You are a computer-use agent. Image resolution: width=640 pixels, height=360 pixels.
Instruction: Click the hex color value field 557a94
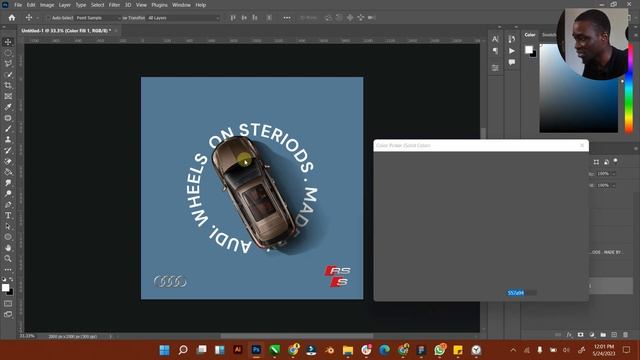click(x=522, y=293)
